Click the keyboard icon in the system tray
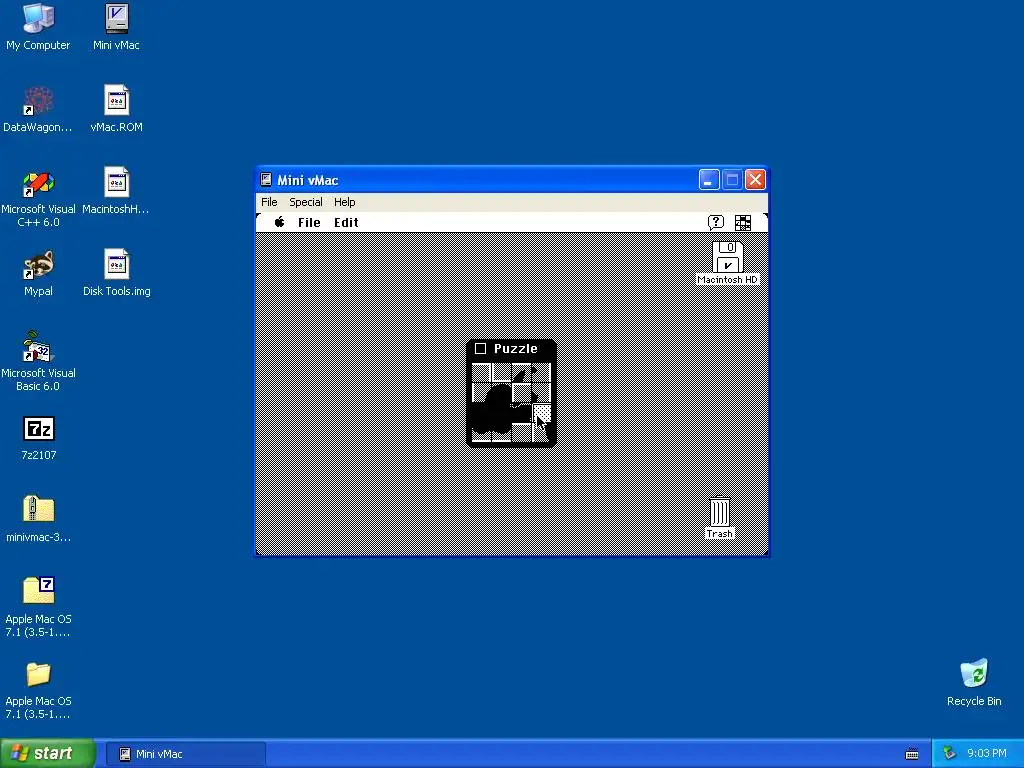The image size is (1024, 768). point(912,754)
